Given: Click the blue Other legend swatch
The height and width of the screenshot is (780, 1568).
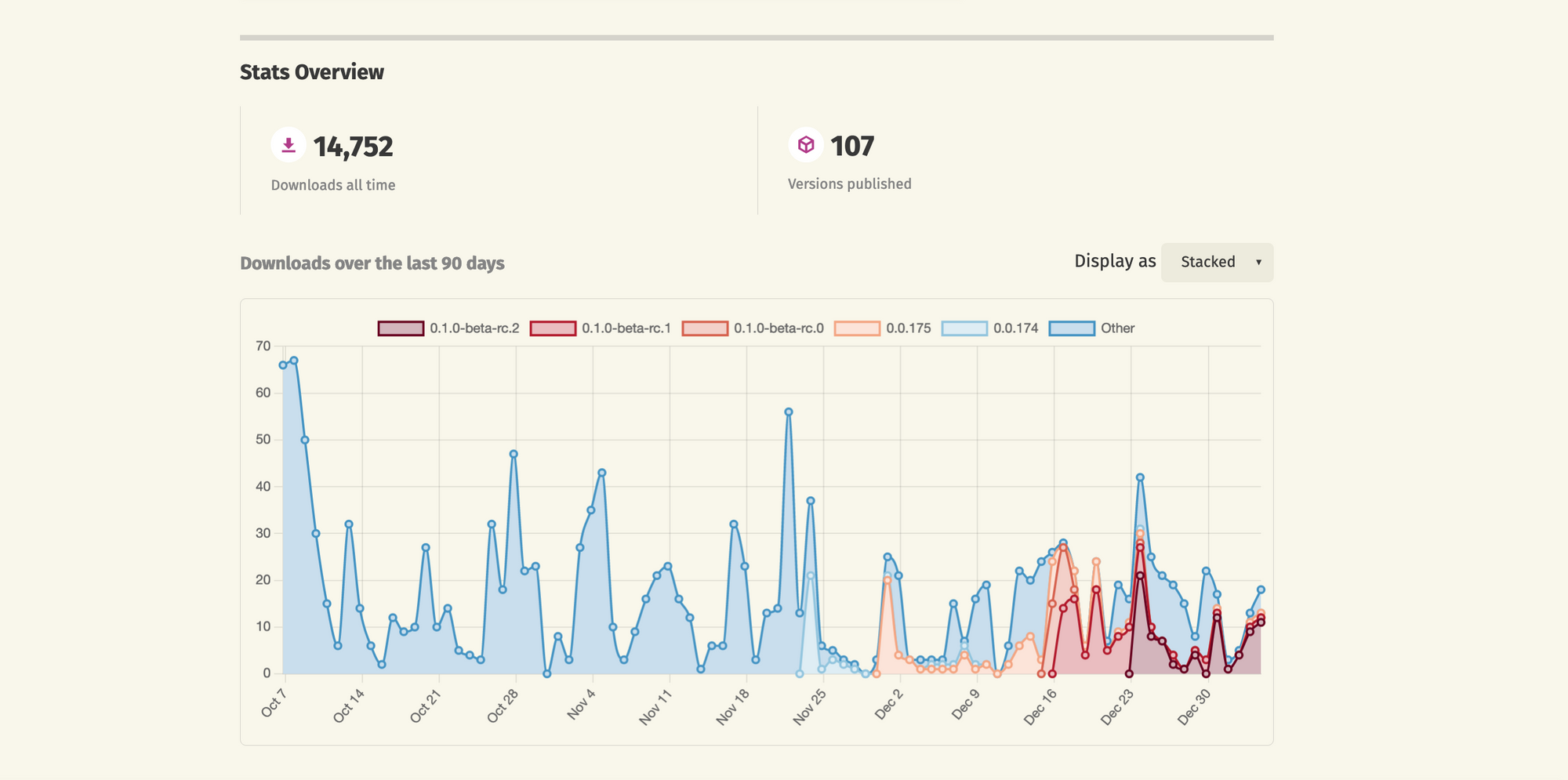Looking at the screenshot, I should (1072, 328).
